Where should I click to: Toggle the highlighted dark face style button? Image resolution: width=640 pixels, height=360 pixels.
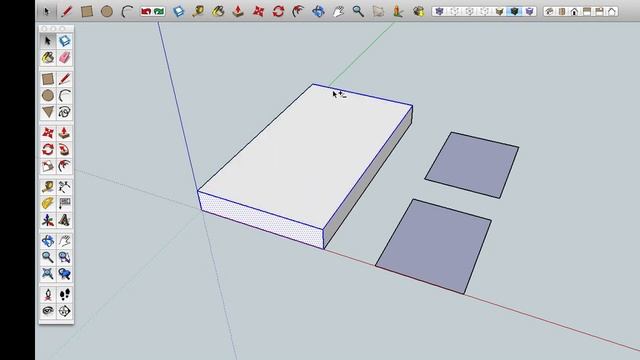[514, 11]
